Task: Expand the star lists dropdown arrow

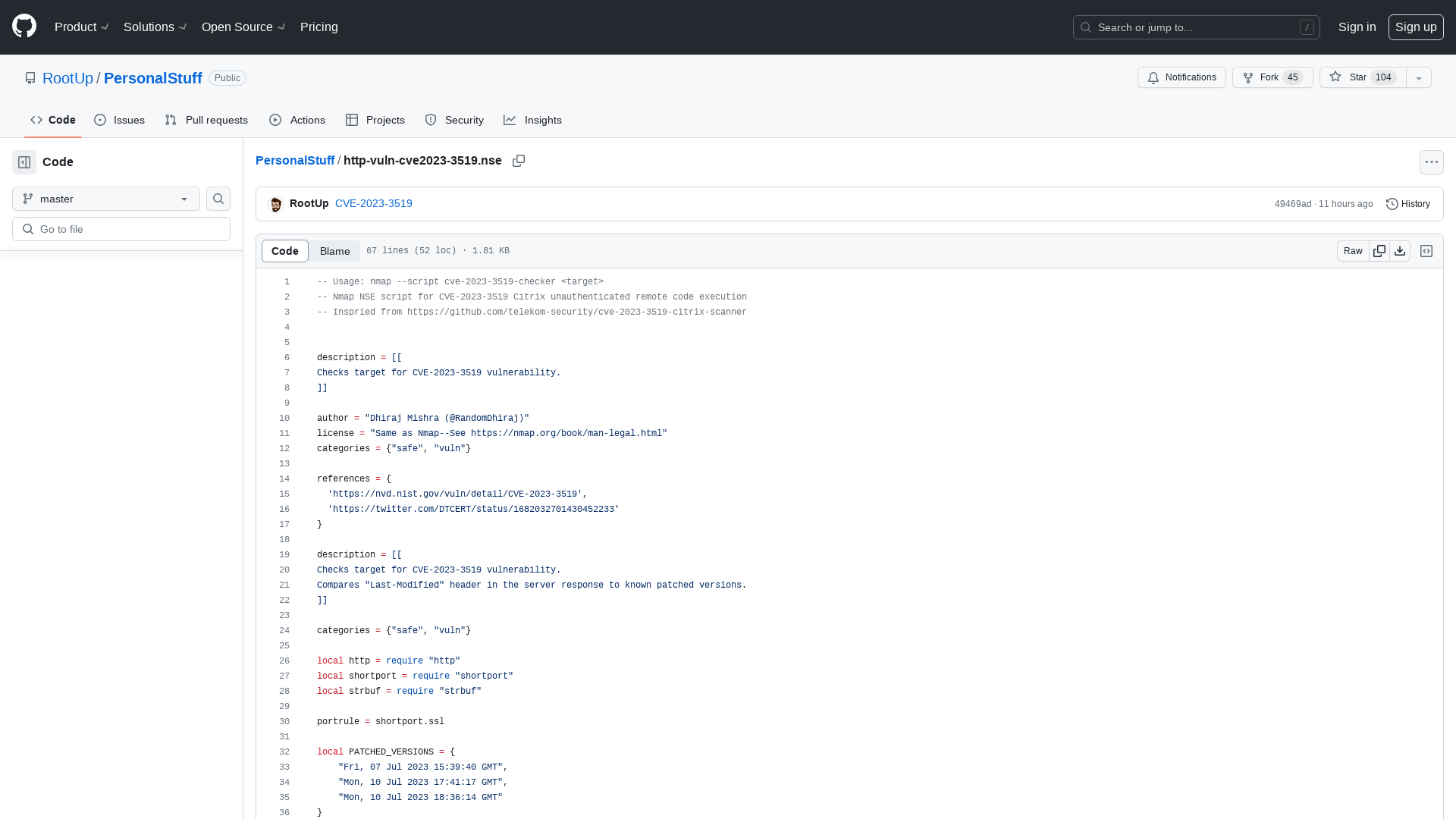Action: click(1419, 77)
